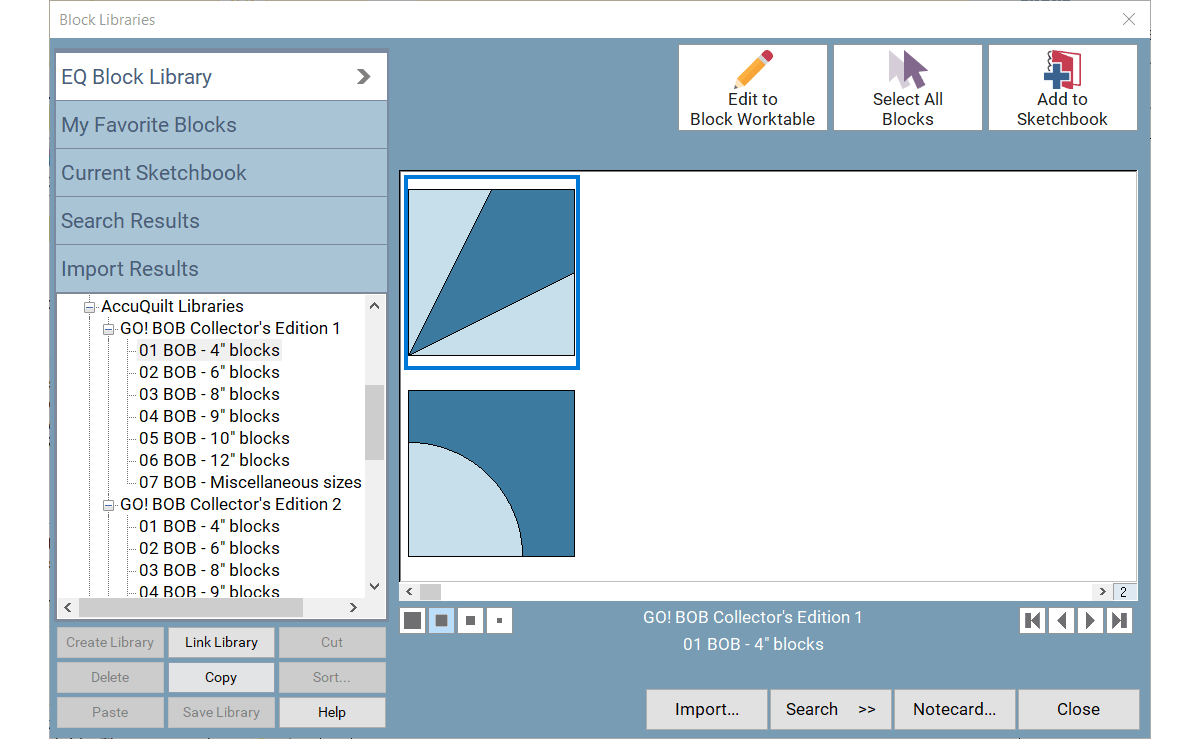The width and height of the screenshot is (1200, 739).
Task: Switch to largest block thumbnail size
Action: click(412, 621)
